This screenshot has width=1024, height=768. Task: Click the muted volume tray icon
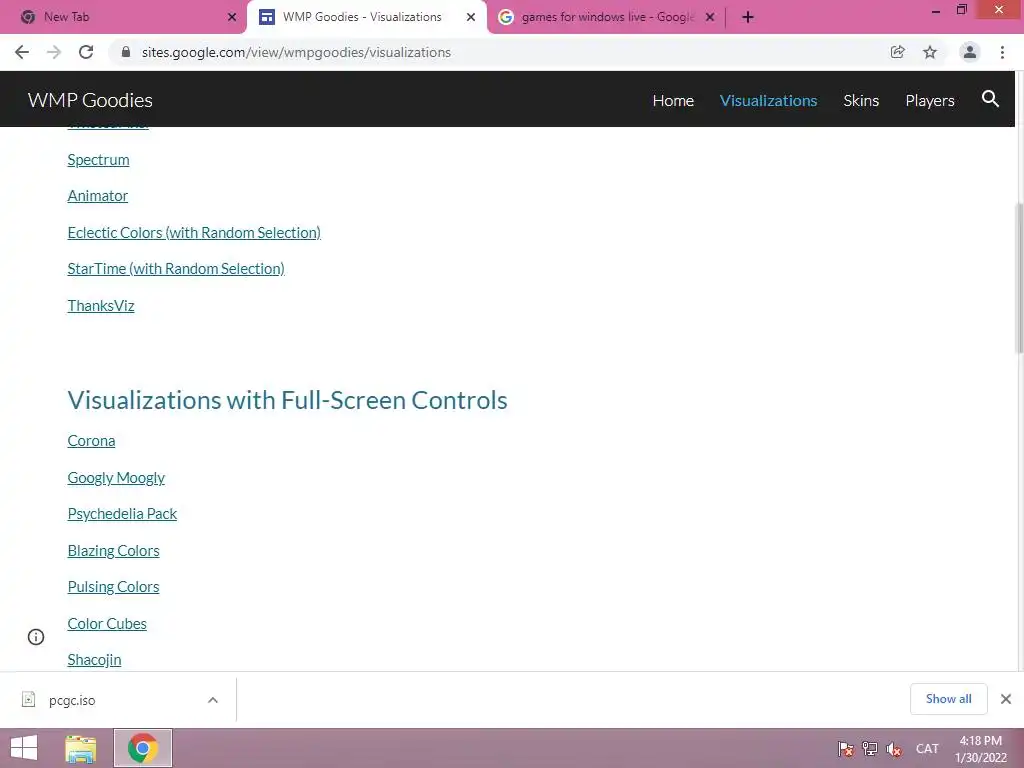pos(894,749)
